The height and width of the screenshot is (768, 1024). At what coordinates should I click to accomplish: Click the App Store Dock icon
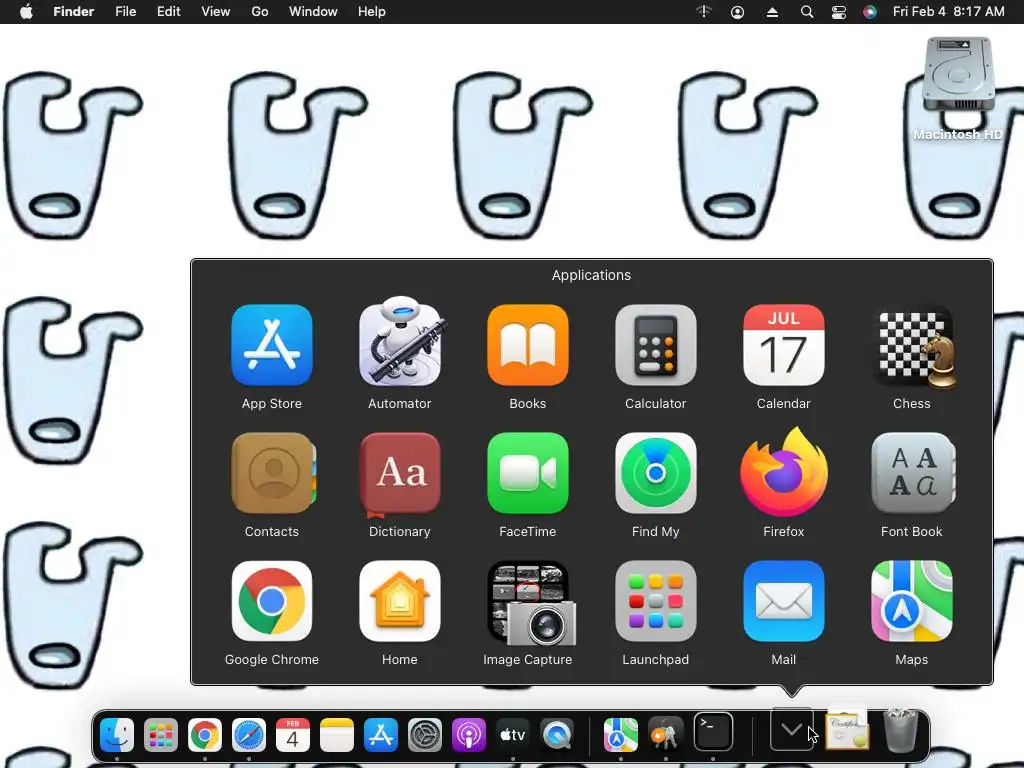[381, 735]
